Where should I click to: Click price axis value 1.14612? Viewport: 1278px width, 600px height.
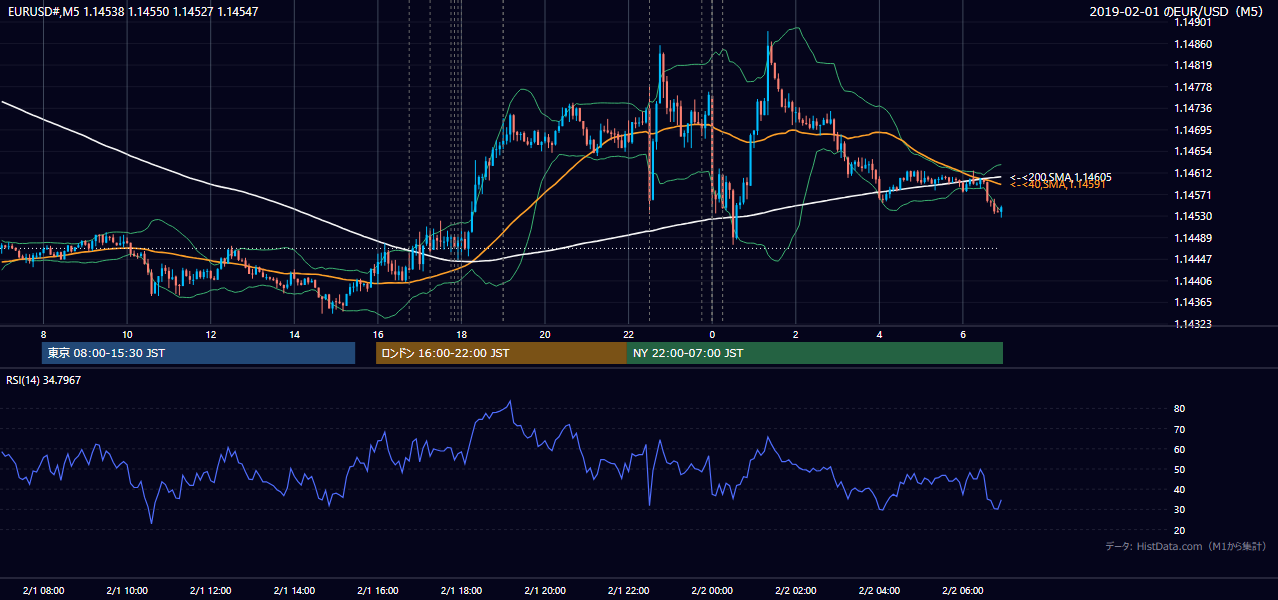tap(1193, 173)
